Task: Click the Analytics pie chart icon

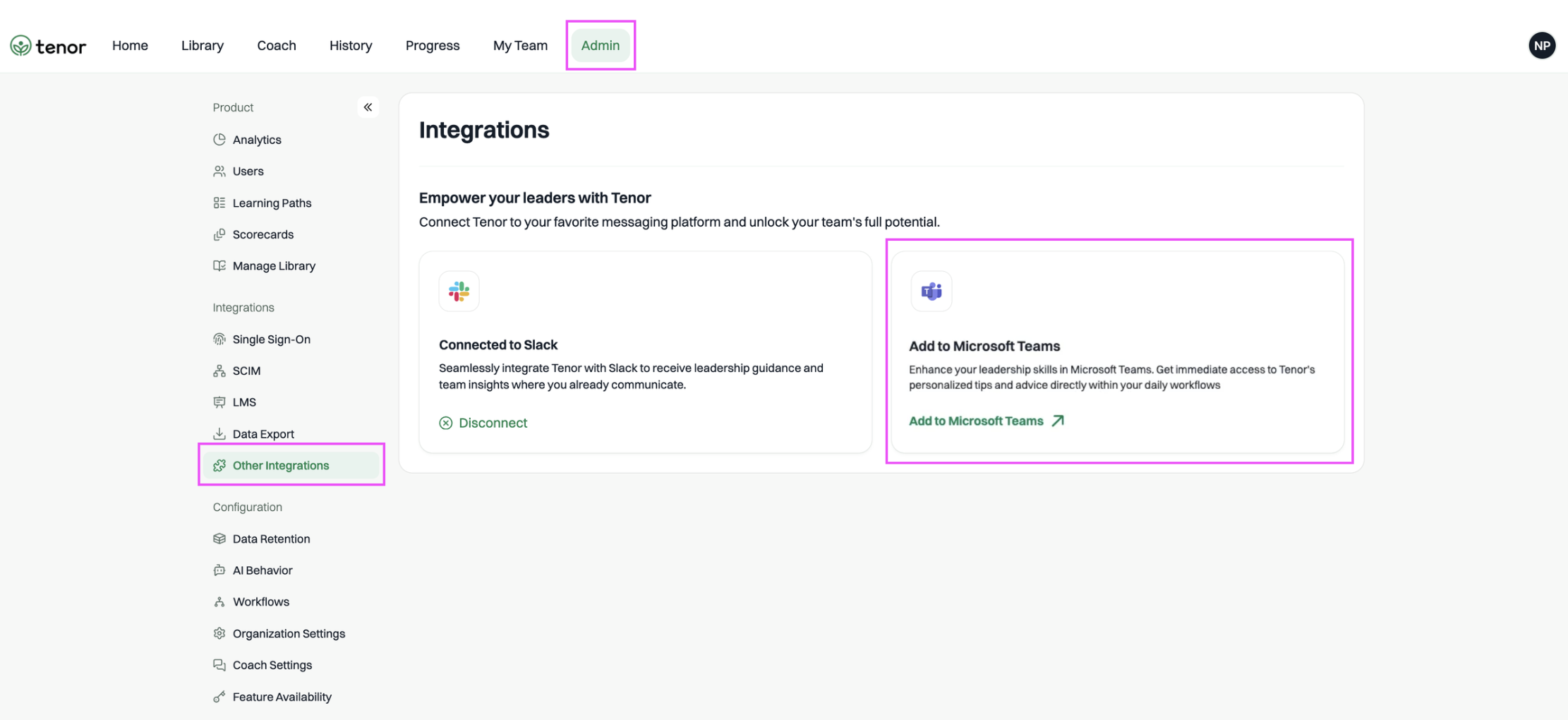Action: click(x=219, y=140)
